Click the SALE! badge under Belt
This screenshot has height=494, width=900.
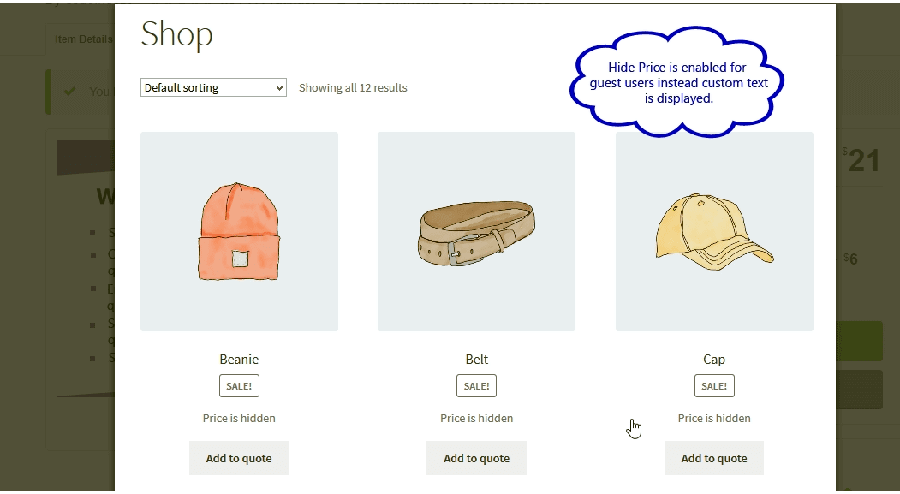476,386
